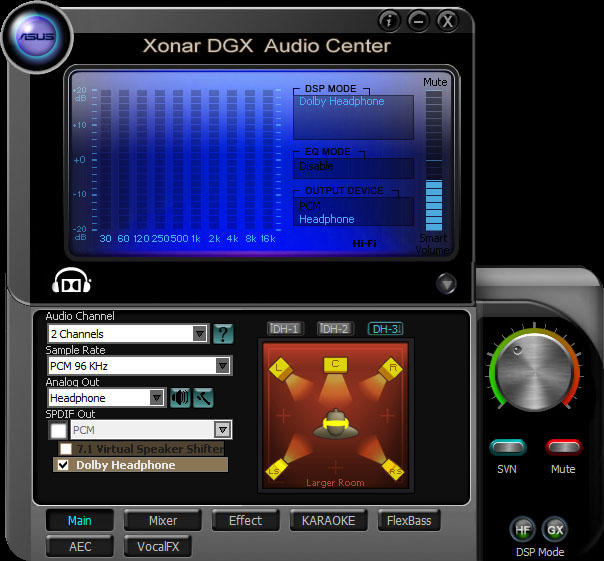Viewport: 604px width, 561px height.
Task: Switch to the FlexBass tab
Action: (409, 521)
